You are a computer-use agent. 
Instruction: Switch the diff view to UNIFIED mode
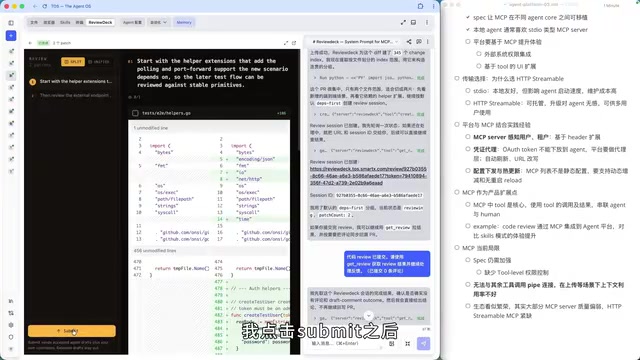[x=99, y=62]
